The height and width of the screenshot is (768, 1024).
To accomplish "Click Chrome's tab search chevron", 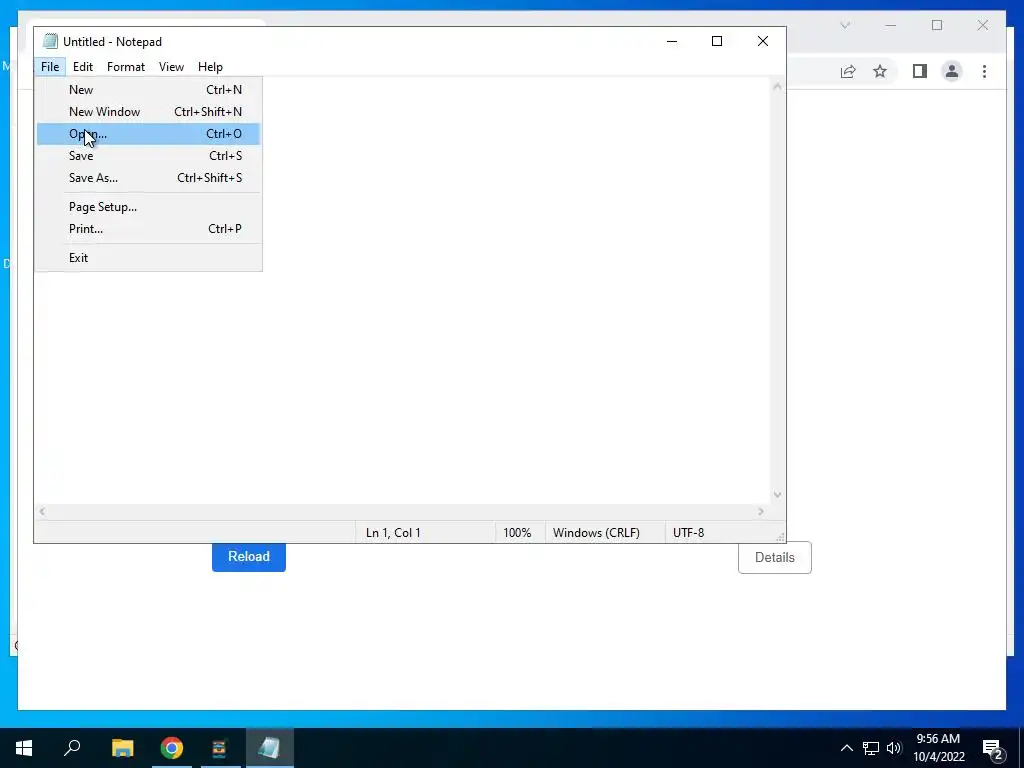I will [x=844, y=25].
